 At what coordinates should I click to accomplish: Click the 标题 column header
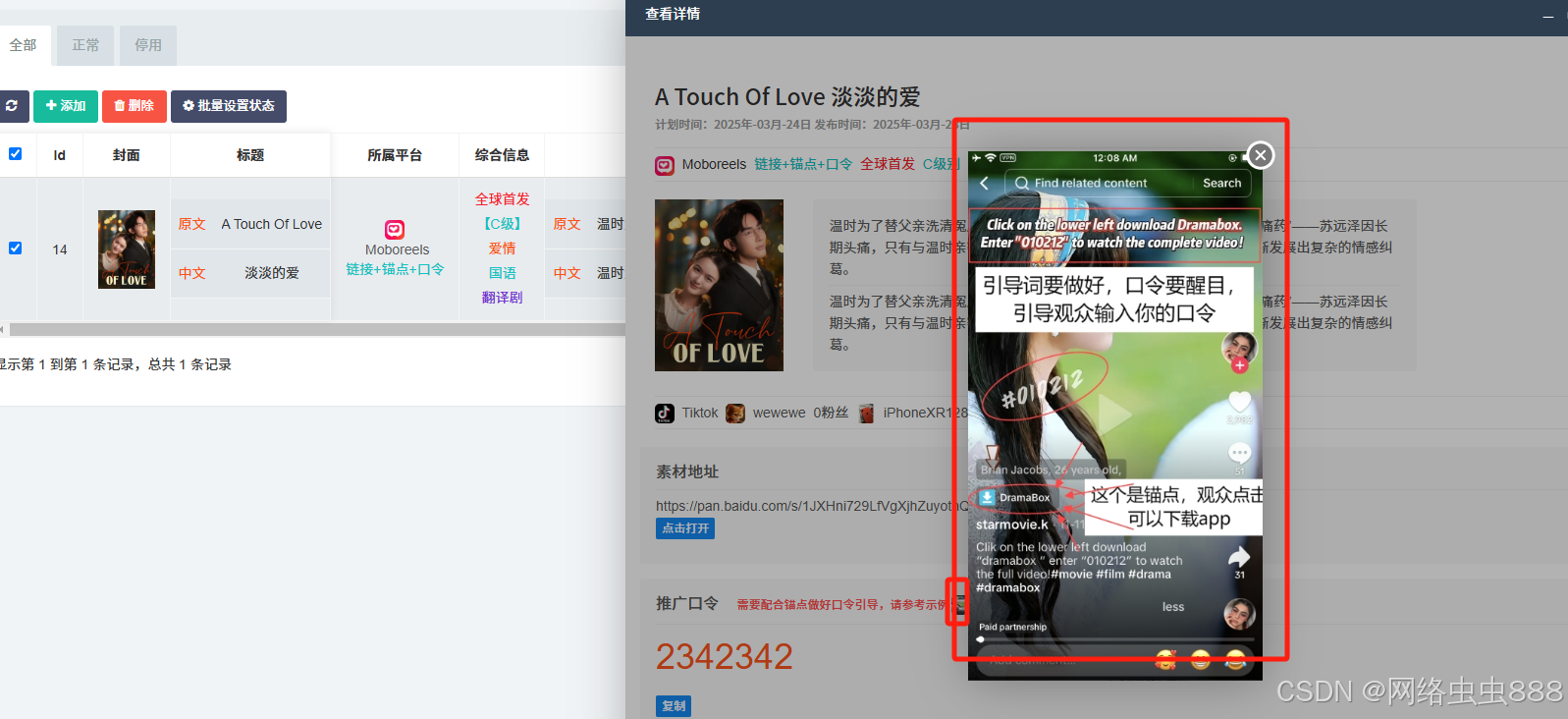point(250,155)
